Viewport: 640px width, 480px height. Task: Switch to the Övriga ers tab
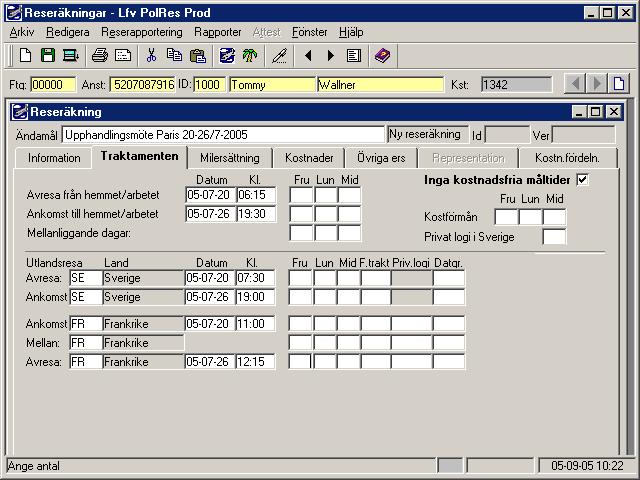381,158
